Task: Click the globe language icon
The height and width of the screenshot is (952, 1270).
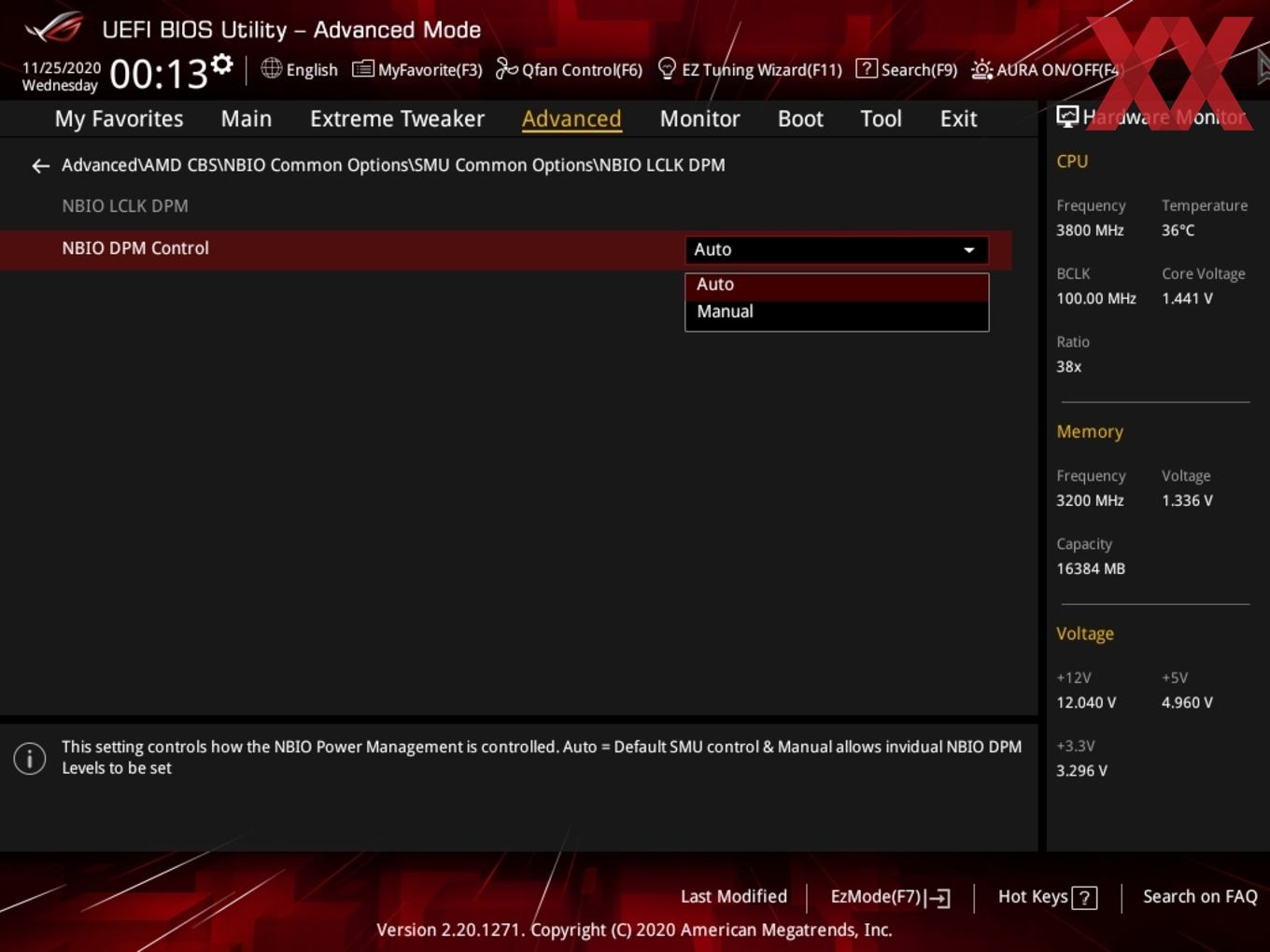Action: [x=271, y=68]
